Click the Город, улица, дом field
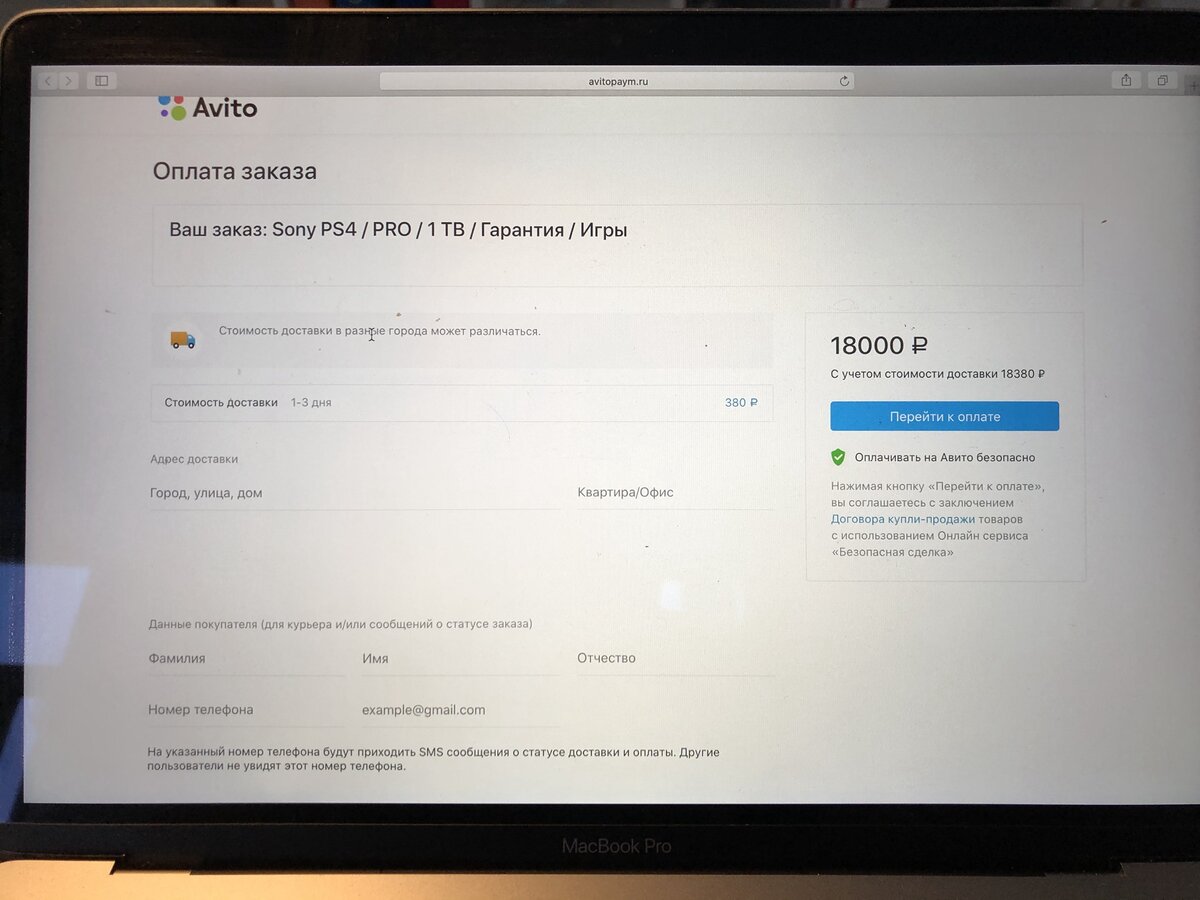 (x=355, y=493)
